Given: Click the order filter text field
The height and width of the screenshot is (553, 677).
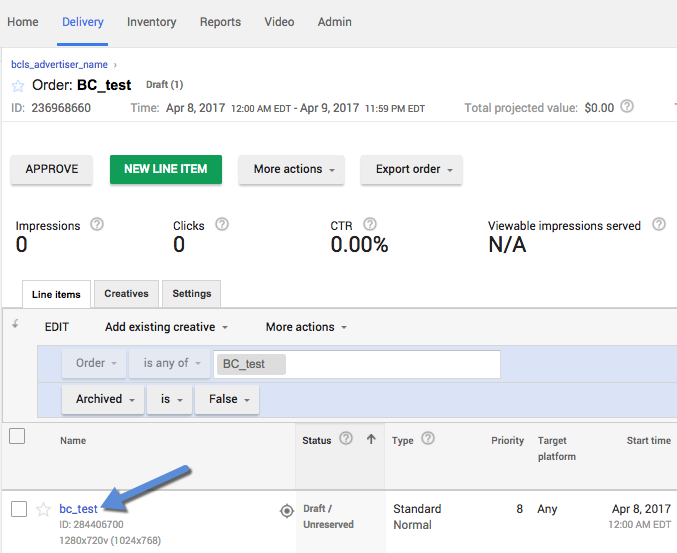Looking at the screenshot, I should [x=390, y=363].
